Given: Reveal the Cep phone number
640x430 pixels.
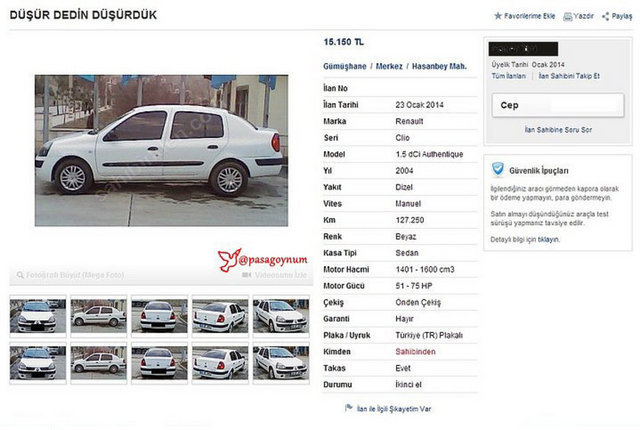Looking at the screenshot, I should pyautogui.click(x=558, y=105).
